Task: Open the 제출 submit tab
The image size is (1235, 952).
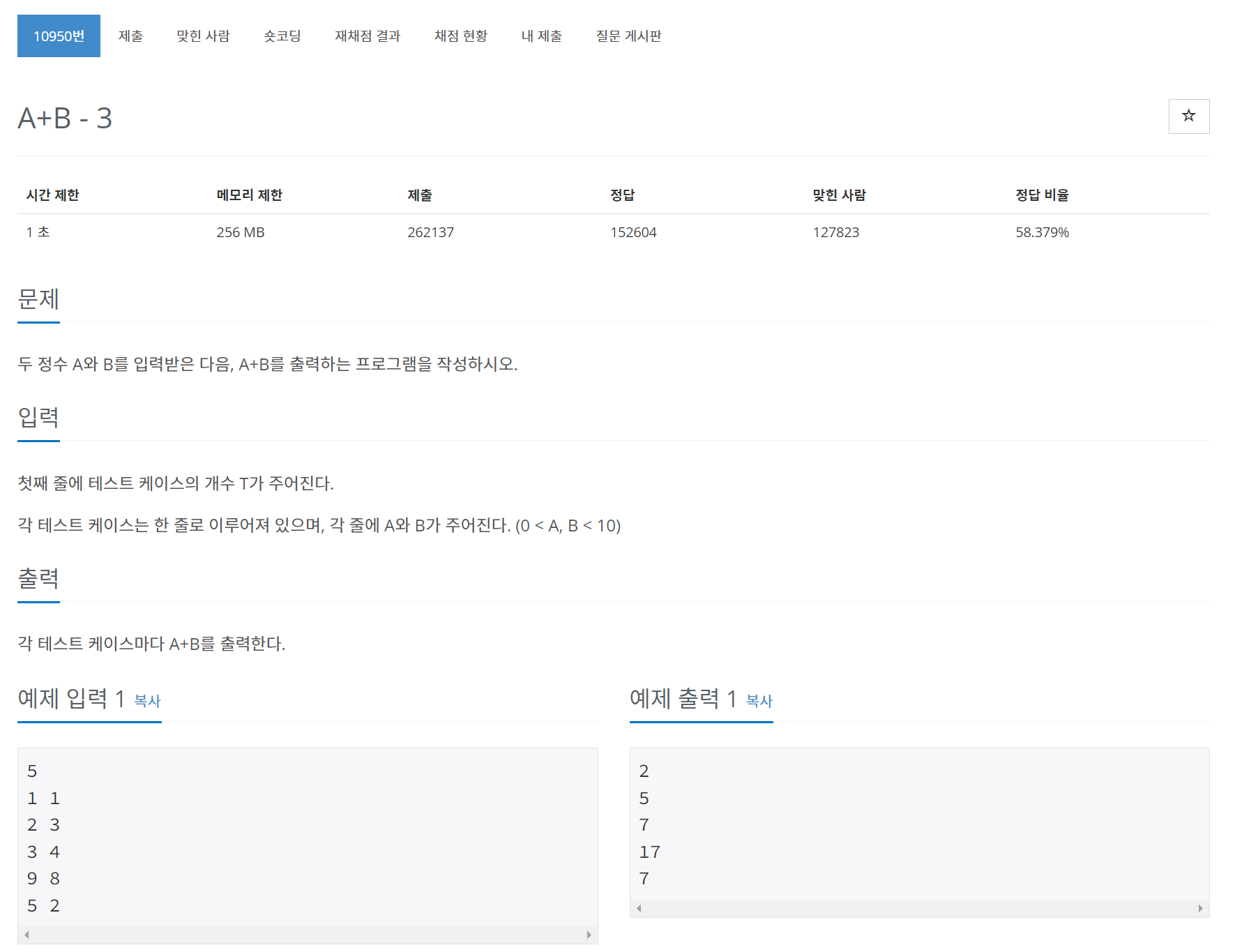Action: coord(130,36)
